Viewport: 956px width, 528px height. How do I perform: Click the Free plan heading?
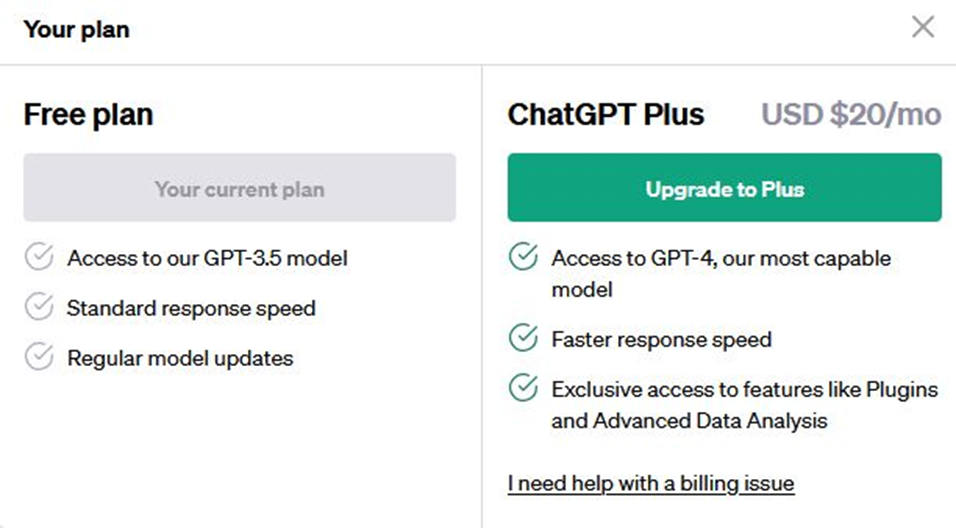pyautogui.click(x=88, y=115)
